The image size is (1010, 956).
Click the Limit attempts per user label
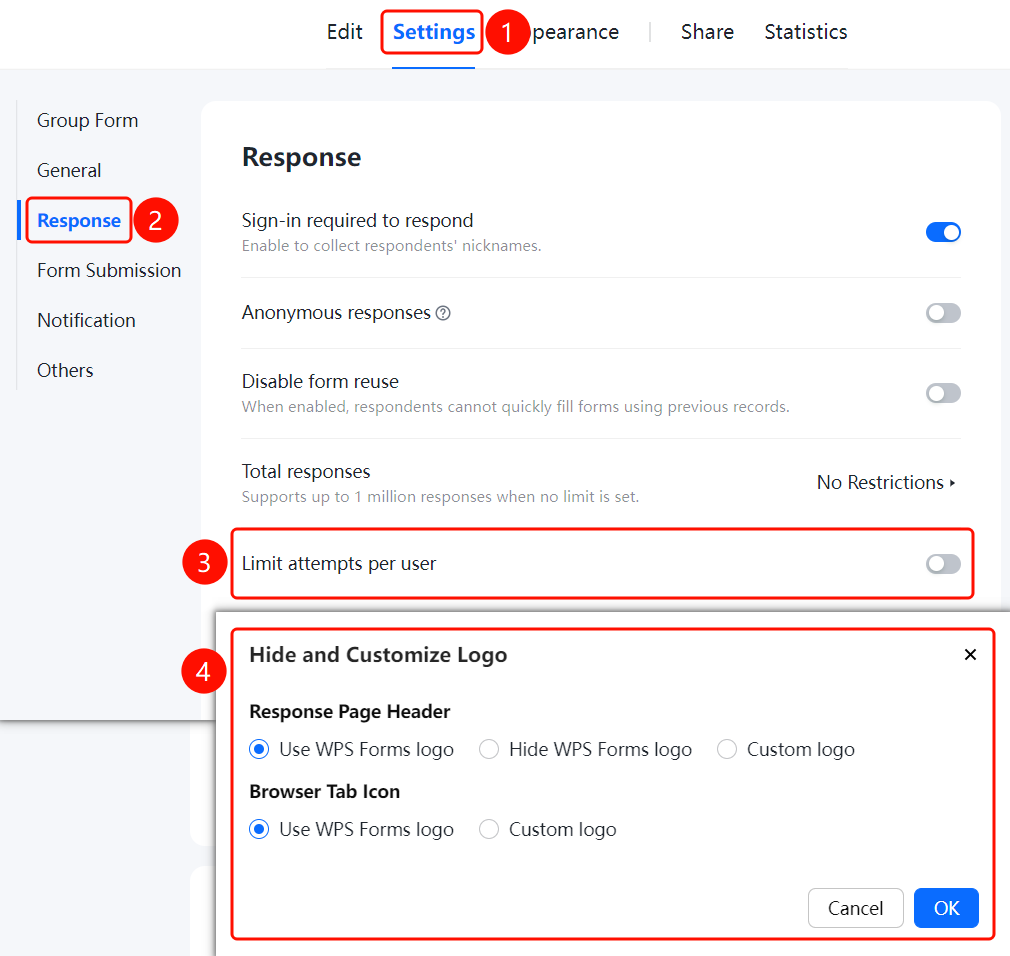[x=339, y=564]
